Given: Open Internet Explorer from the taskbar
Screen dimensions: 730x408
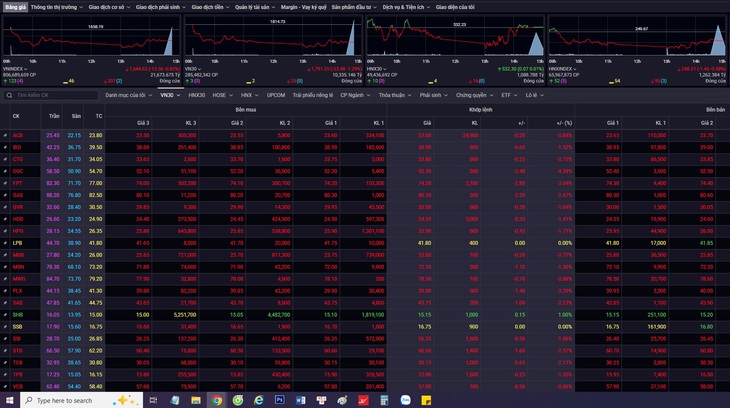Looking at the screenshot, I should pos(259,400).
